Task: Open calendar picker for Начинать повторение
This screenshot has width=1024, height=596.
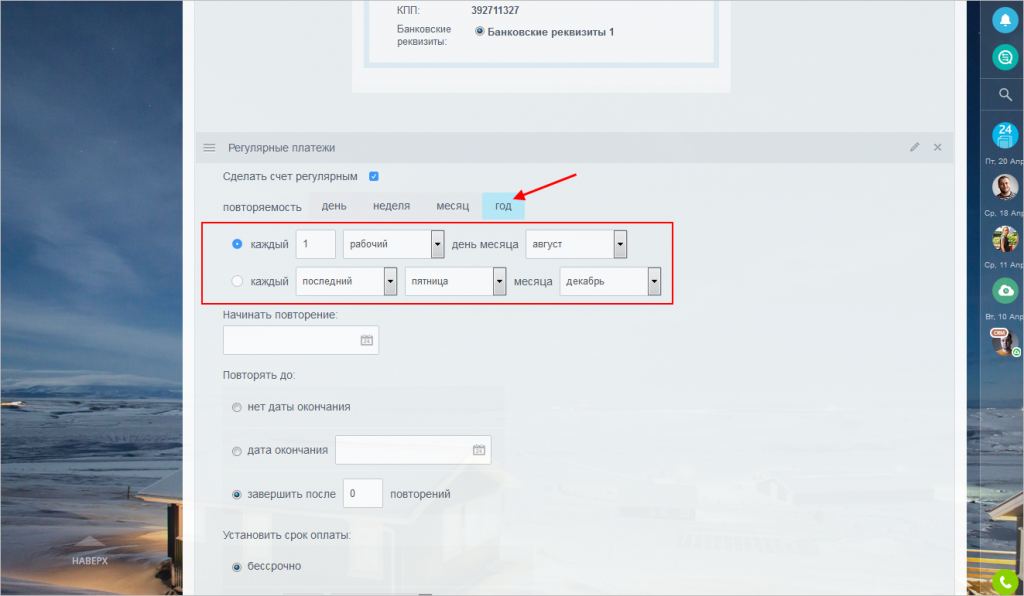Action: (366, 340)
